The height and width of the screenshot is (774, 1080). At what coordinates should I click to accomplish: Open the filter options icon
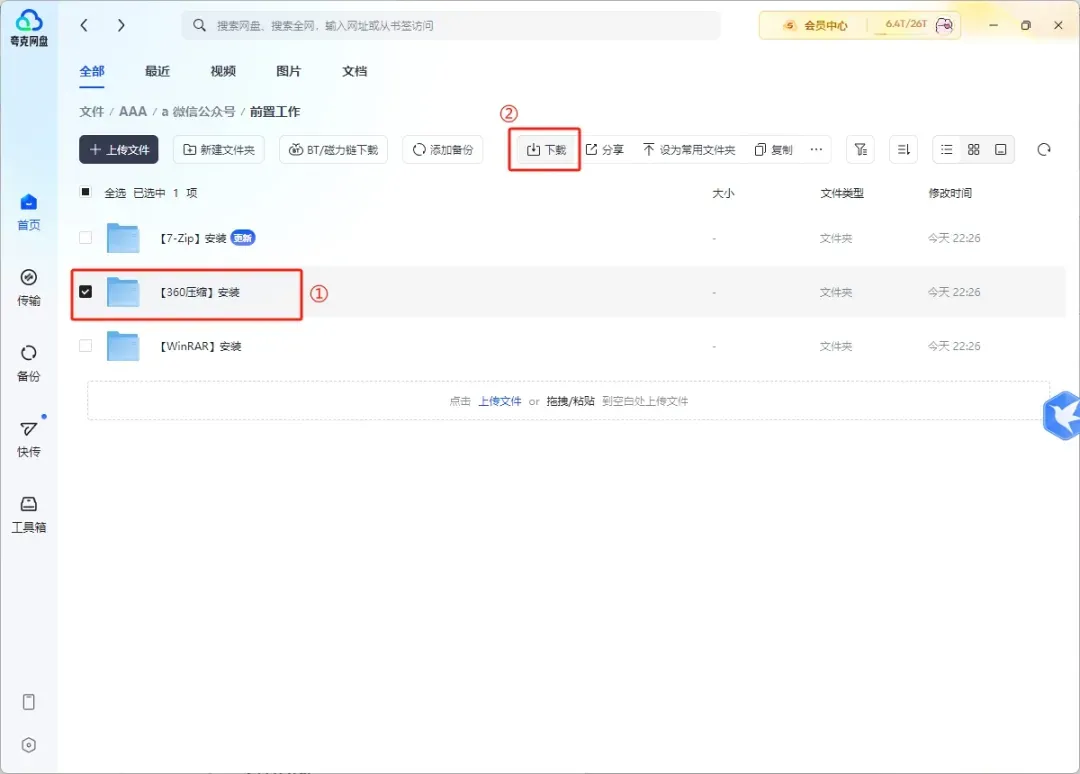(x=860, y=149)
